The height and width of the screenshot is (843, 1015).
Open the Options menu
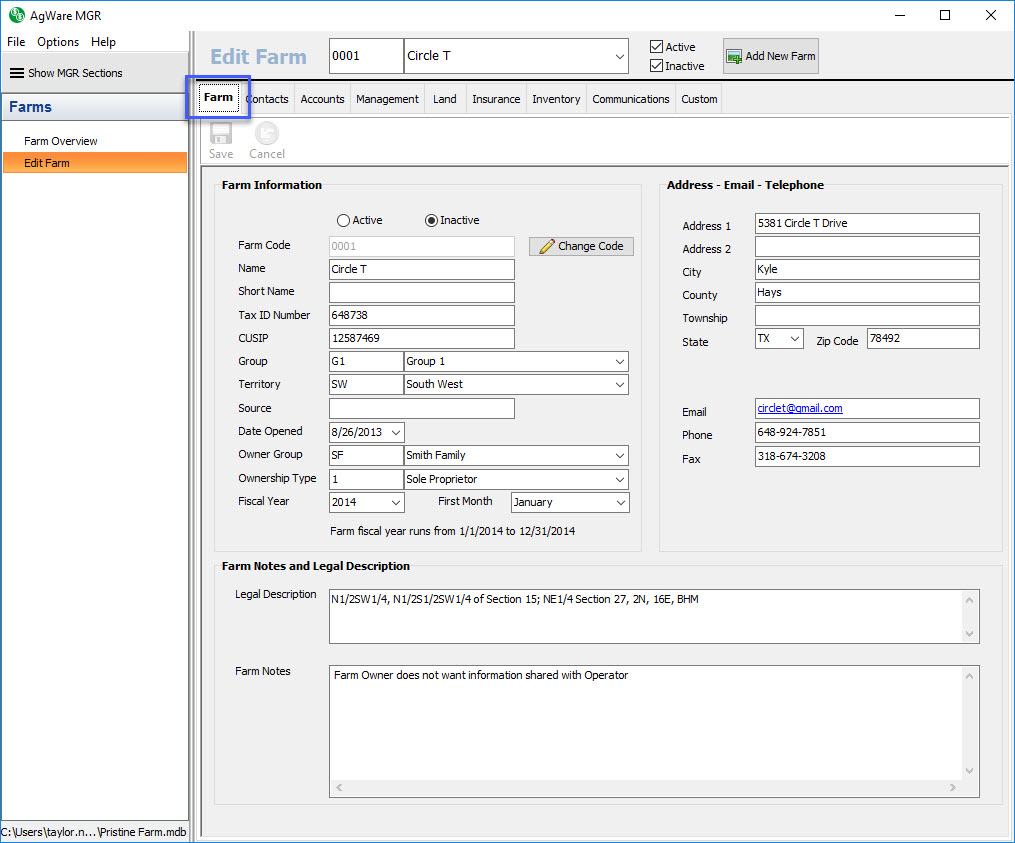pyautogui.click(x=58, y=42)
